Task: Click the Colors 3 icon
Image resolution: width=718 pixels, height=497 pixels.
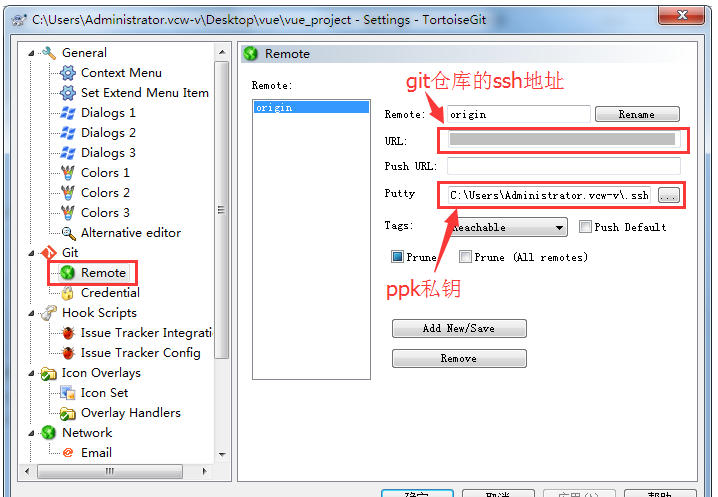Action: 68,213
